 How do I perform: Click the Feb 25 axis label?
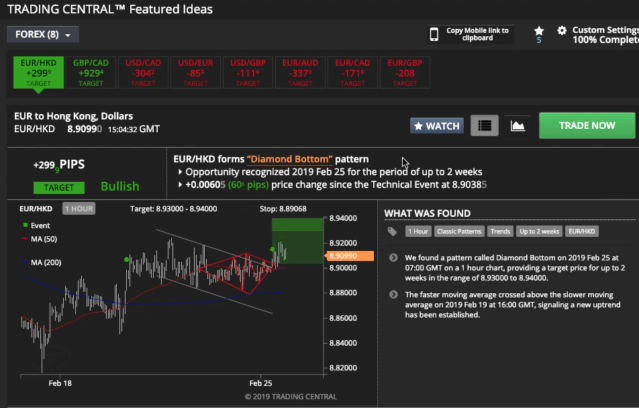[x=261, y=383]
